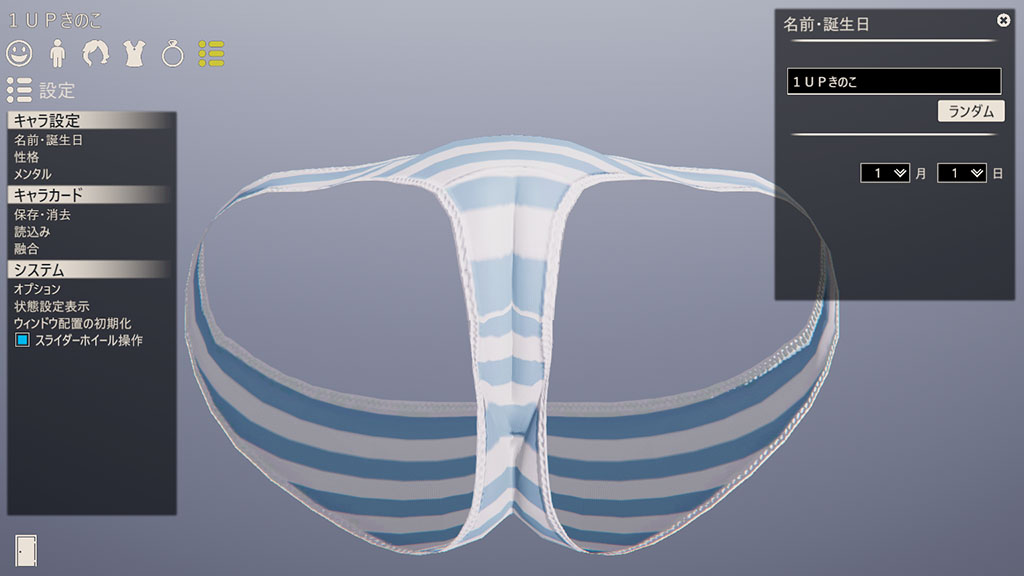This screenshot has width=1024, height=576.
Task: Open the accessories ring icon
Action: coord(173,53)
